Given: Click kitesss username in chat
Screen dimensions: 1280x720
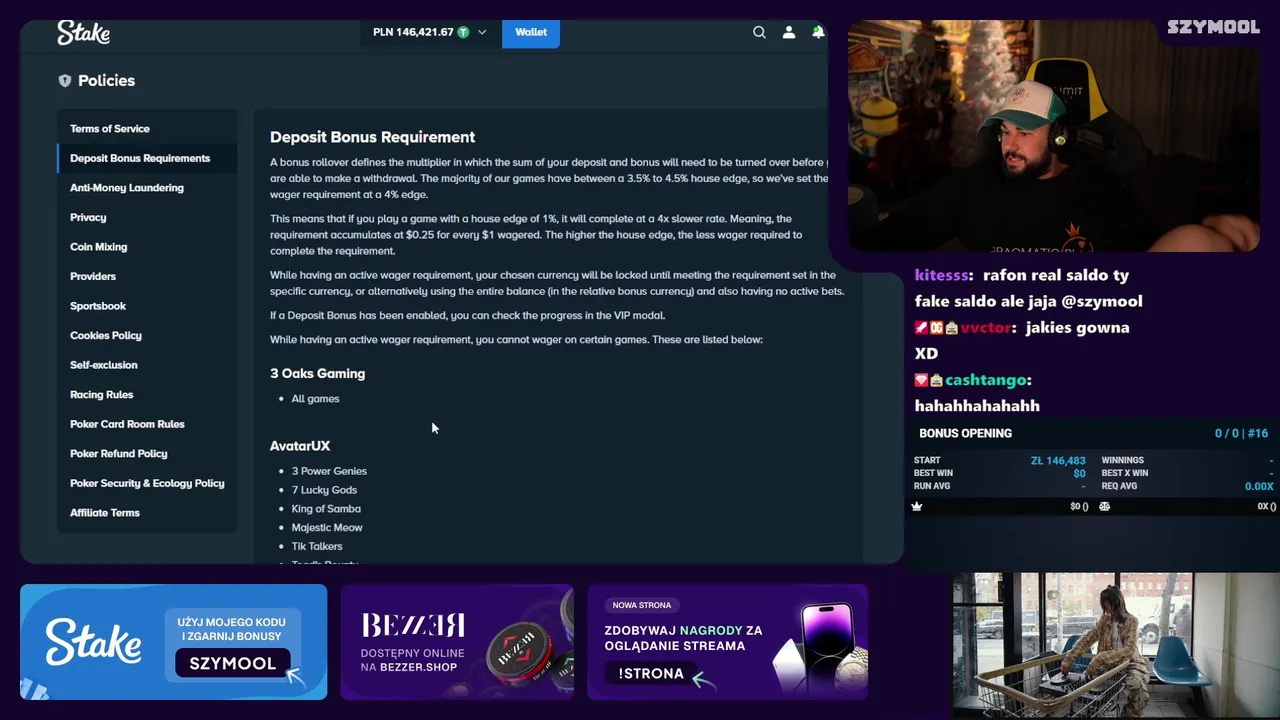Looking at the screenshot, I should (x=943, y=275).
